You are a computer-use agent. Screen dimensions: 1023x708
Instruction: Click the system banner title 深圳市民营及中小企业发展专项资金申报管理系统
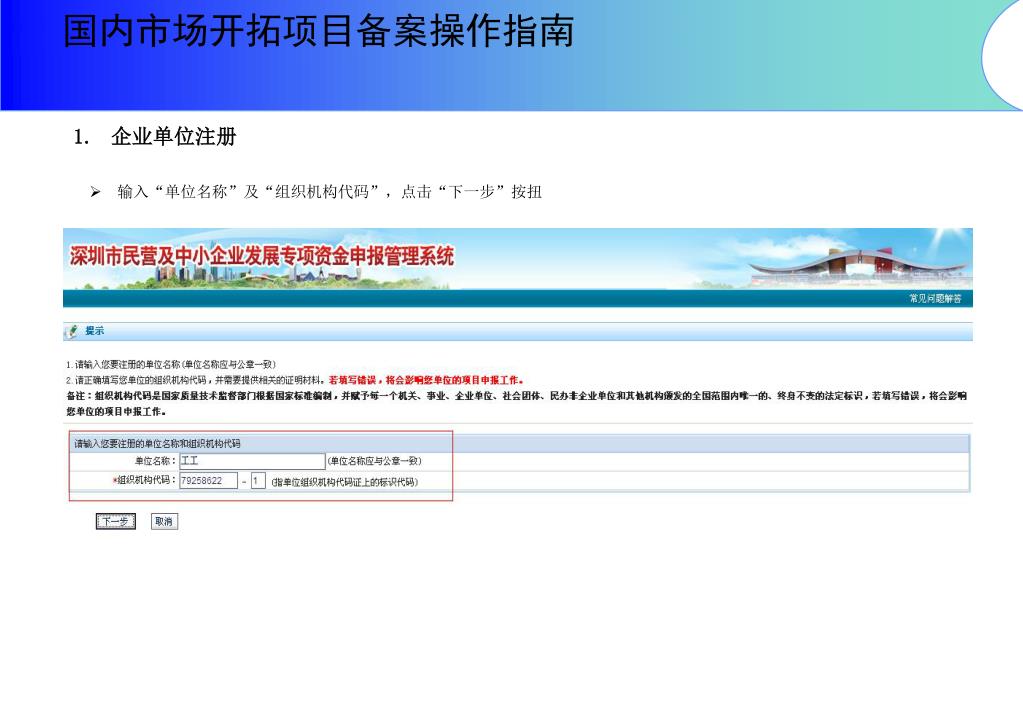262,256
